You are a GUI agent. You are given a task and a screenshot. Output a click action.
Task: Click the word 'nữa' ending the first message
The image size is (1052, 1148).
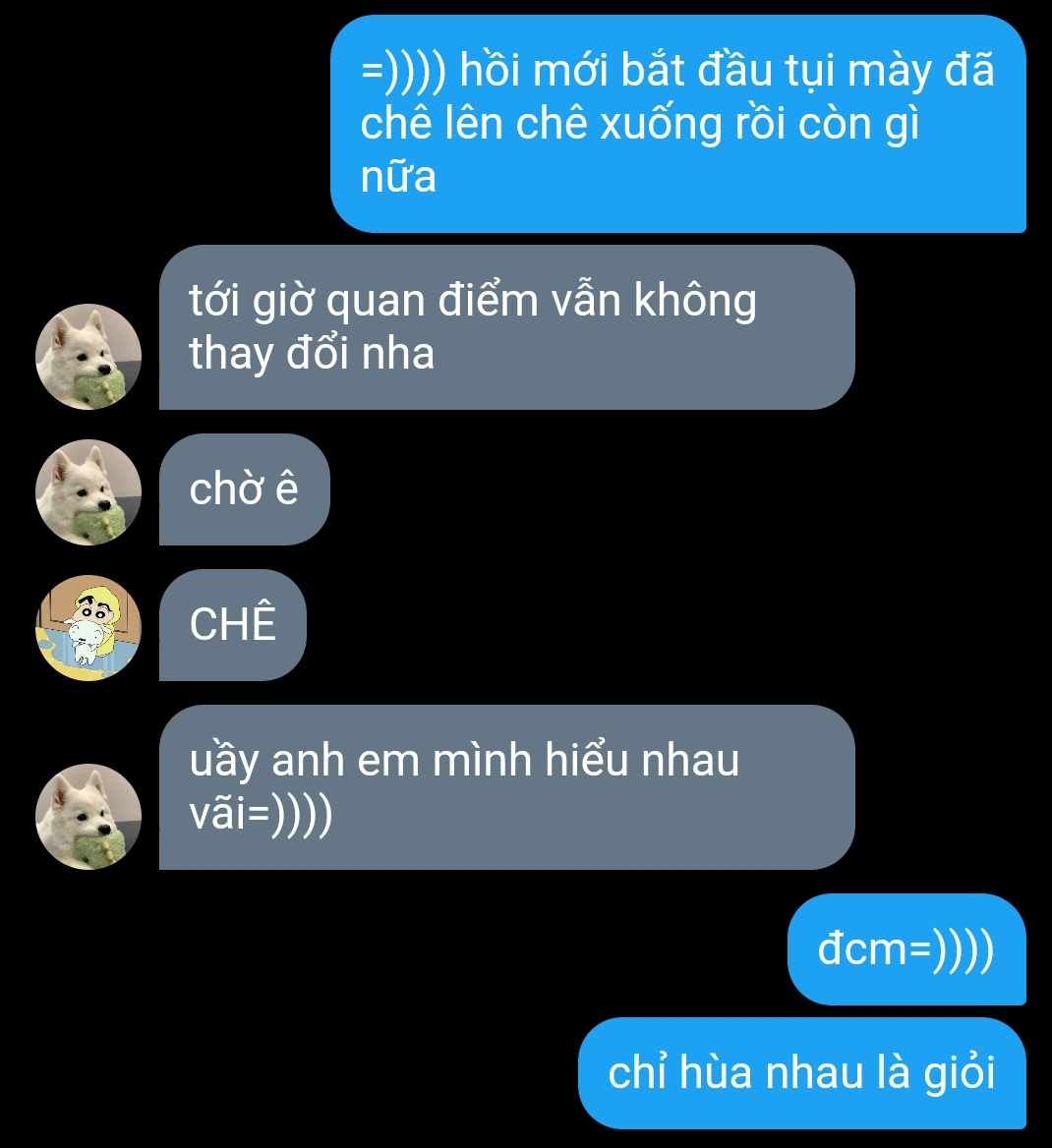(x=398, y=178)
